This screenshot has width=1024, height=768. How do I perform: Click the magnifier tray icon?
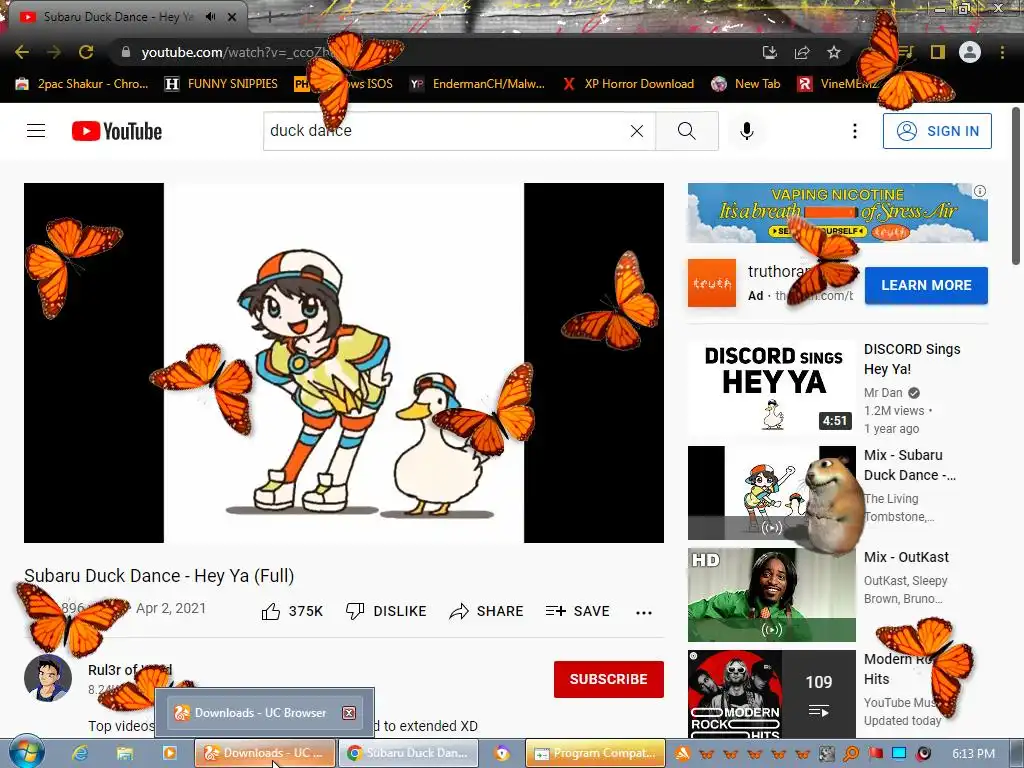pyautogui.click(x=851, y=754)
